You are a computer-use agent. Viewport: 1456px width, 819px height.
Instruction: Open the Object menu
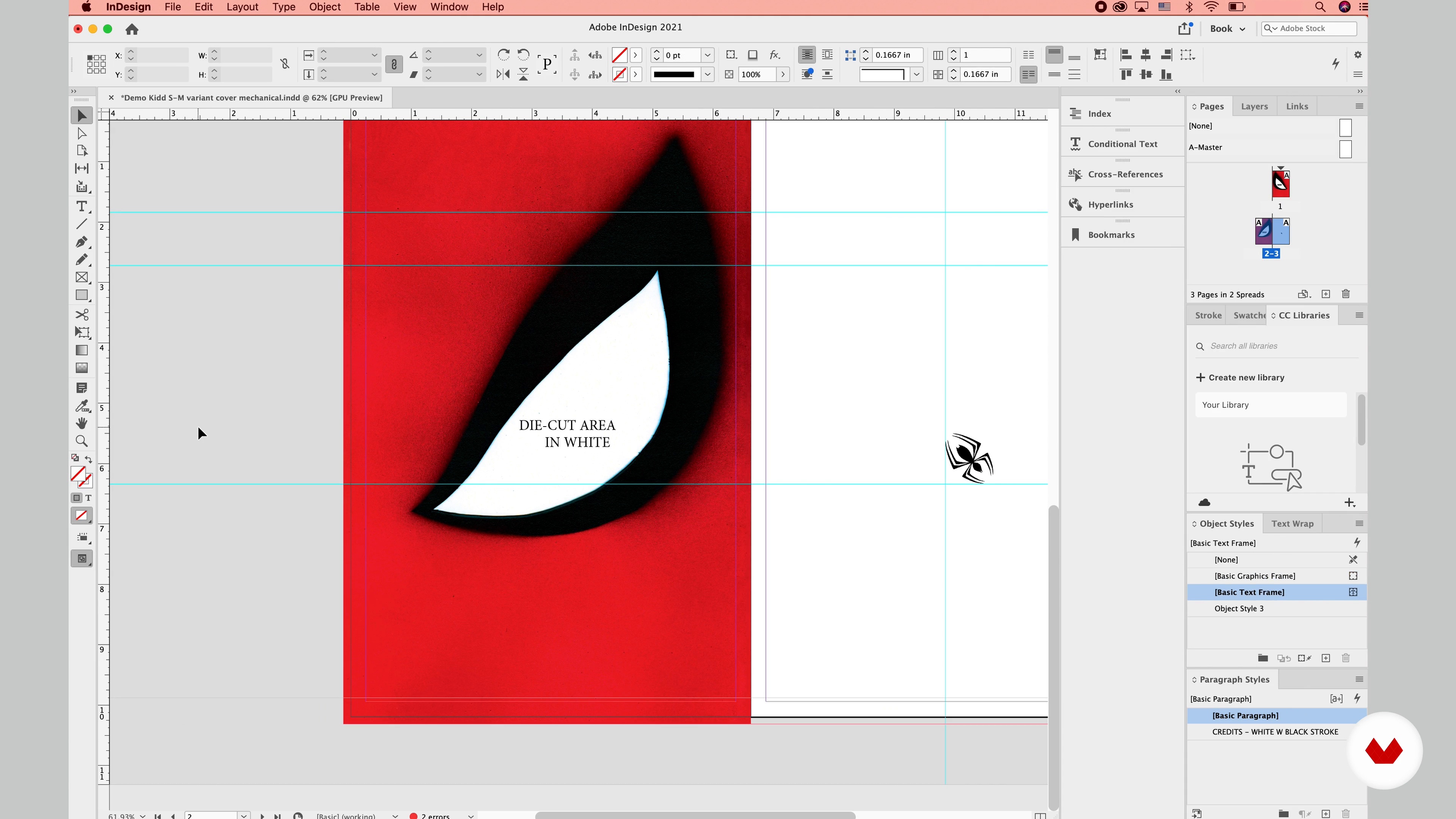click(325, 7)
